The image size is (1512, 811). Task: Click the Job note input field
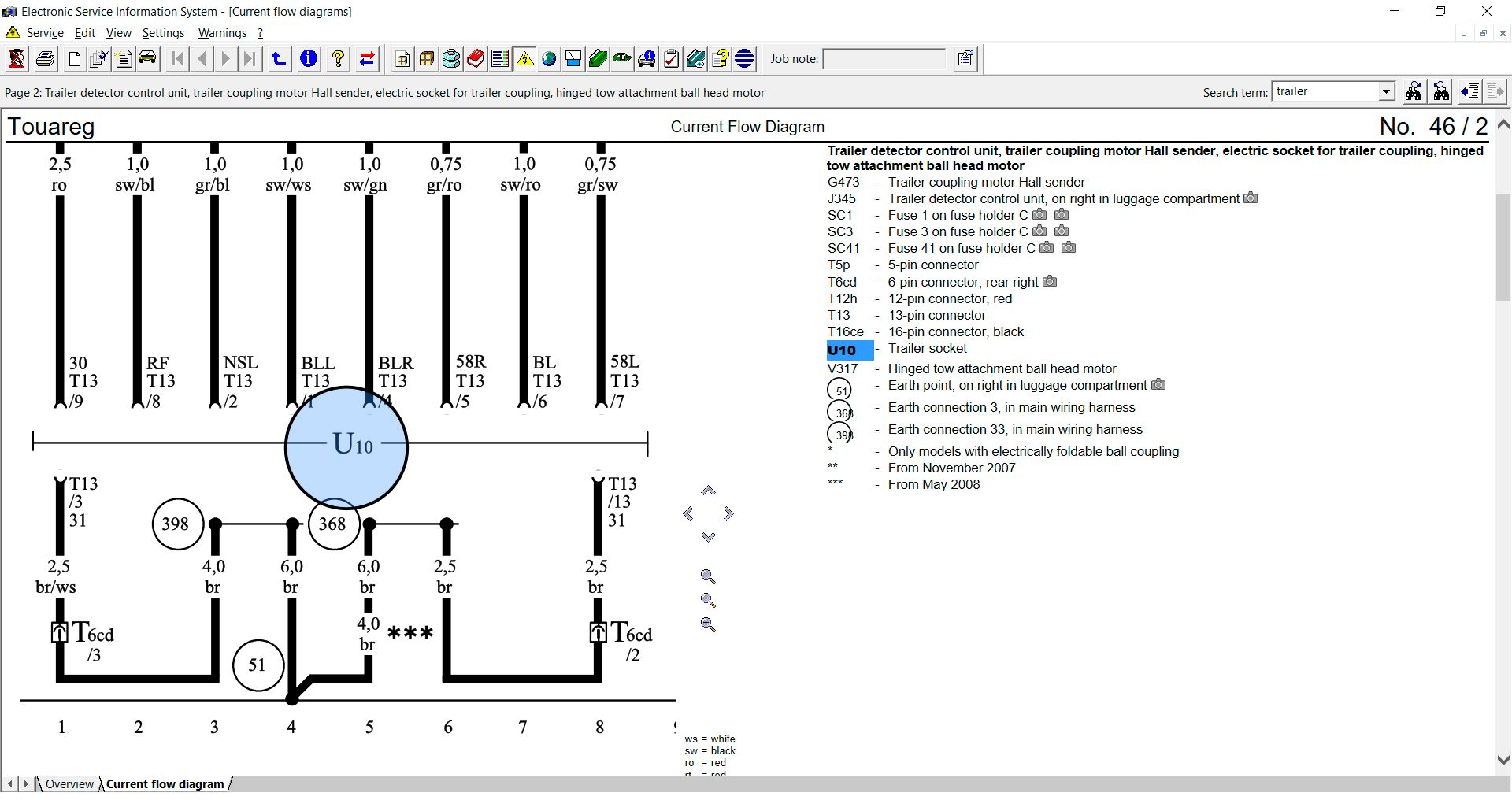point(884,59)
